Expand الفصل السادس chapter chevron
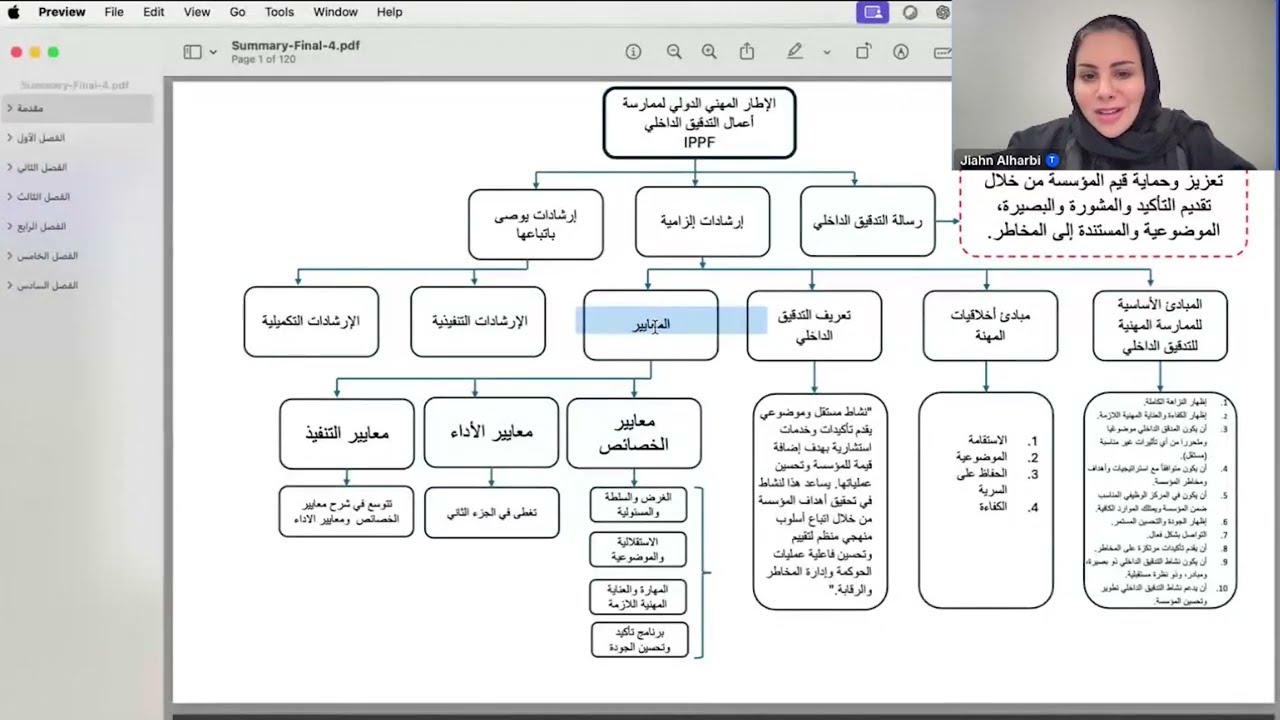Screen dimensions: 1280x720 click(9, 285)
